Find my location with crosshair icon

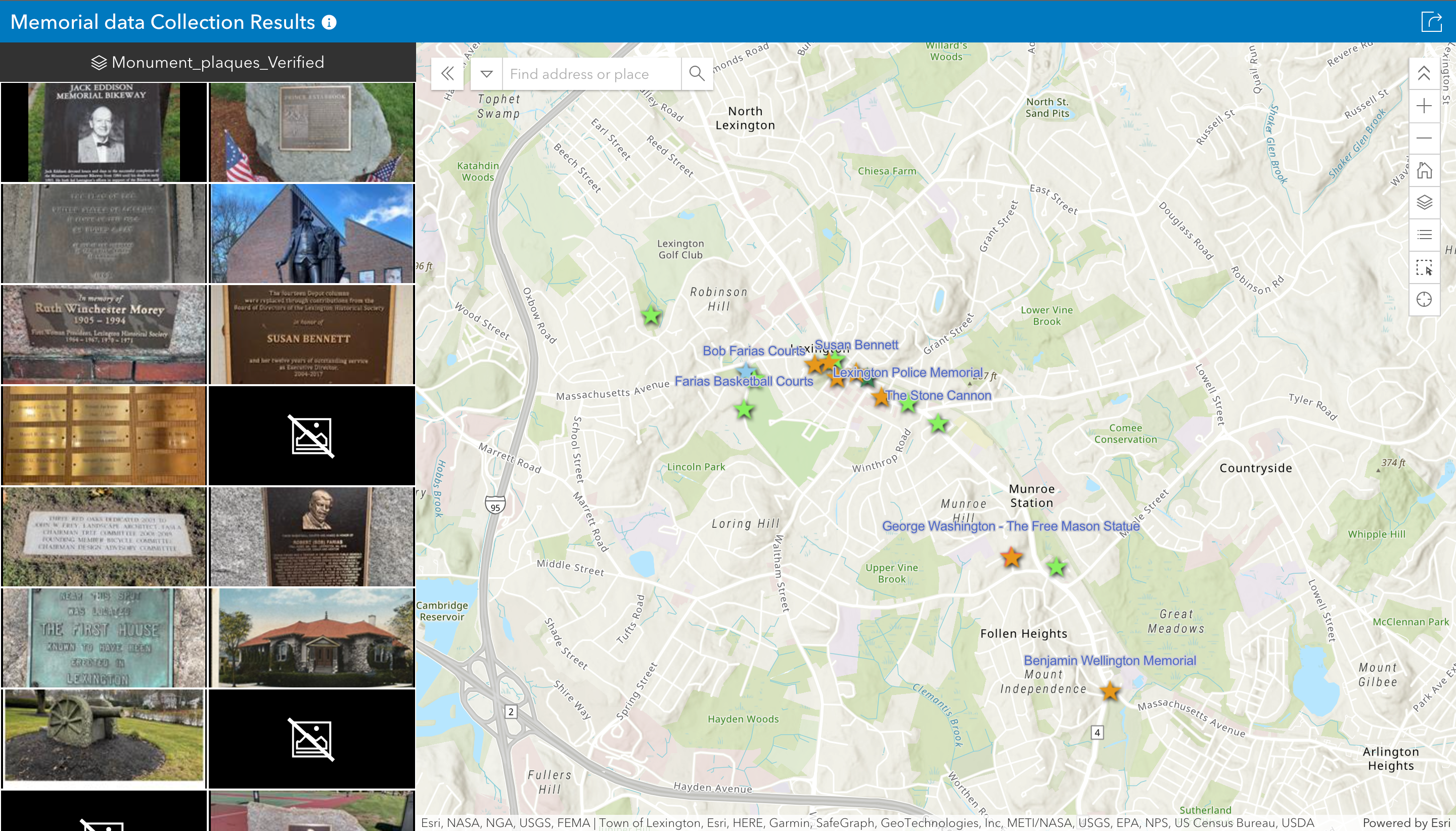[1424, 299]
